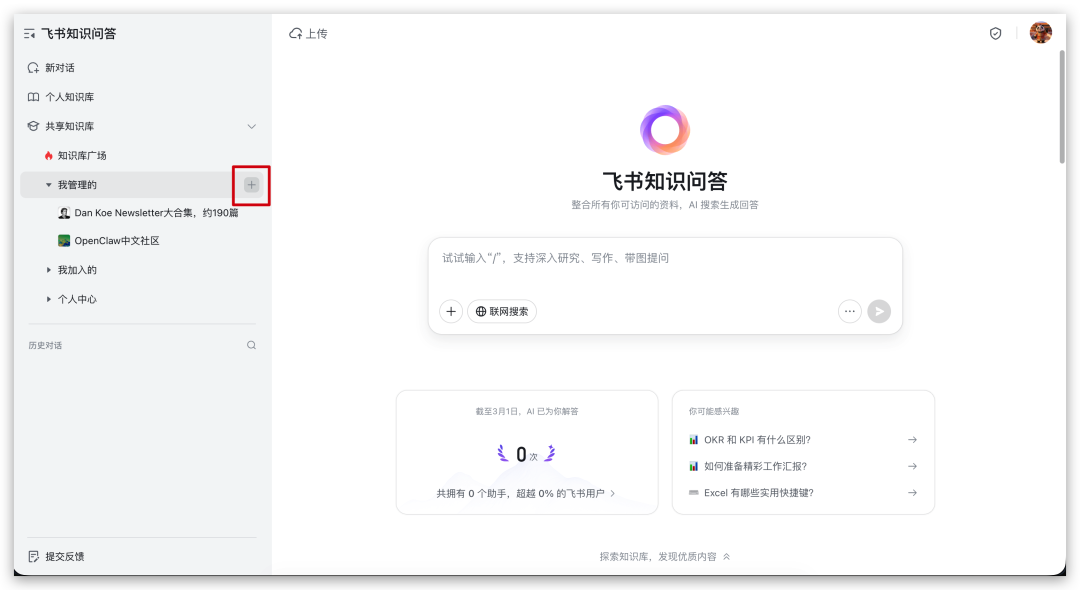Start a 新对话 from the sidebar
Viewport: 1080px width, 590px height.
click(59, 68)
